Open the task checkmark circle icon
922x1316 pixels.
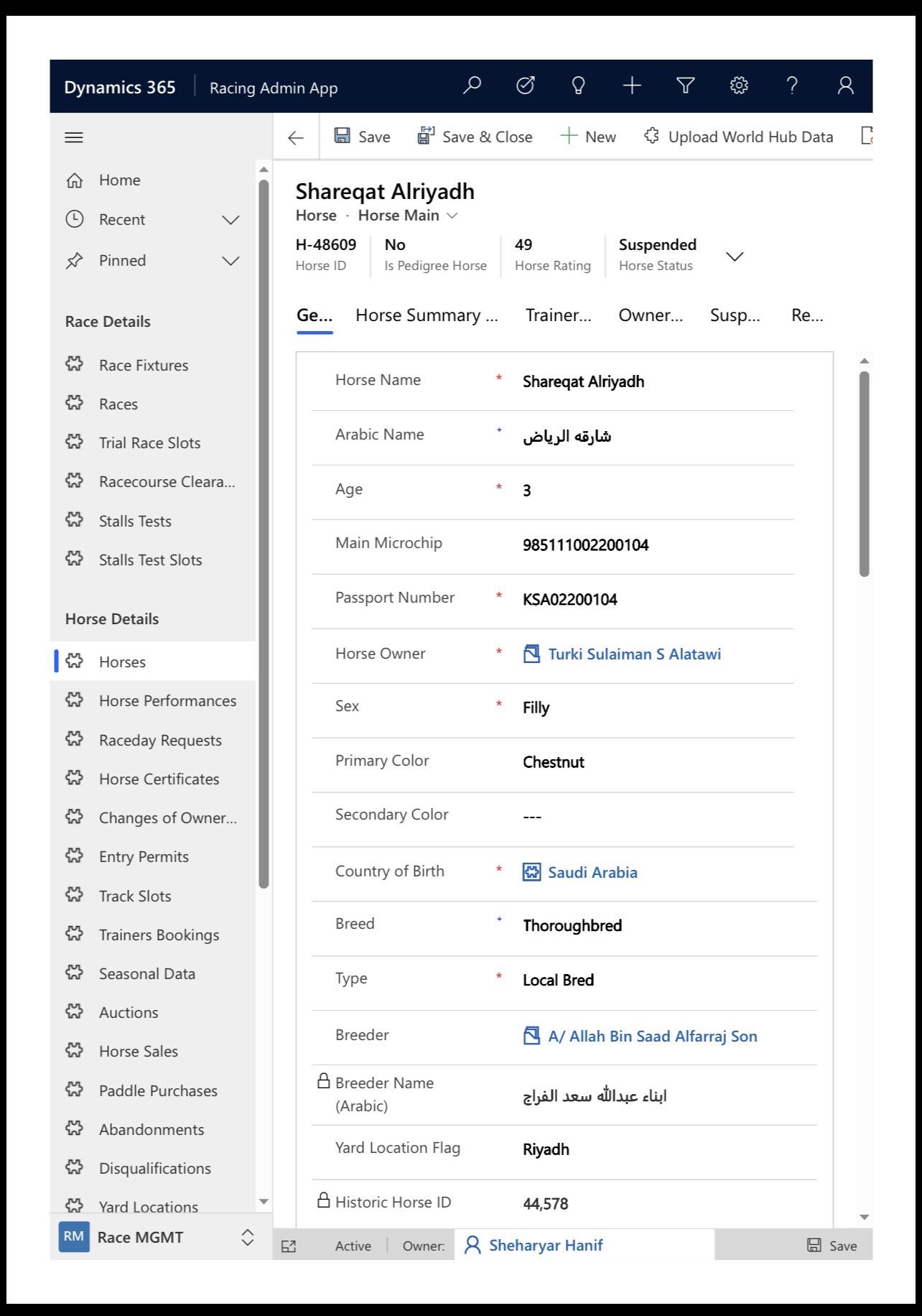click(526, 86)
